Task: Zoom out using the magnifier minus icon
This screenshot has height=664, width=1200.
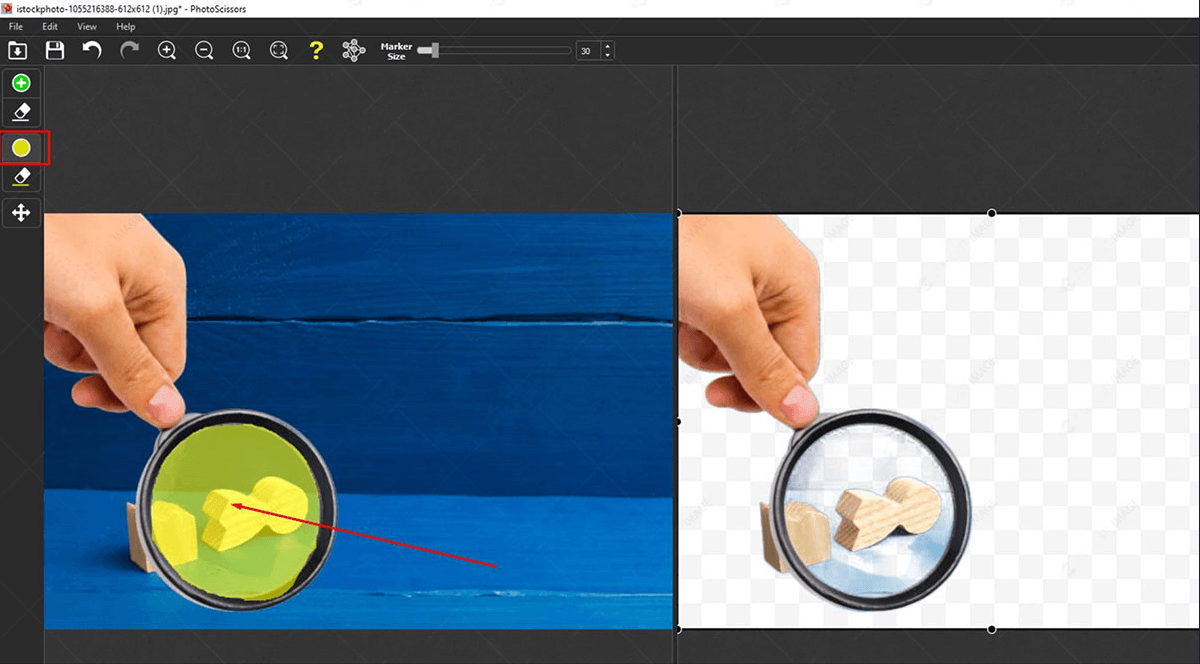Action: 204,50
